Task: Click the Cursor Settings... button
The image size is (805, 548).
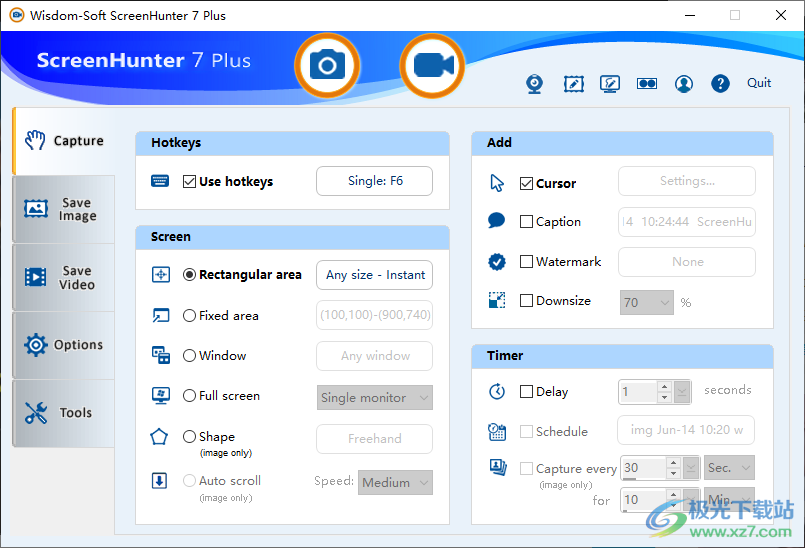Action: (x=687, y=181)
